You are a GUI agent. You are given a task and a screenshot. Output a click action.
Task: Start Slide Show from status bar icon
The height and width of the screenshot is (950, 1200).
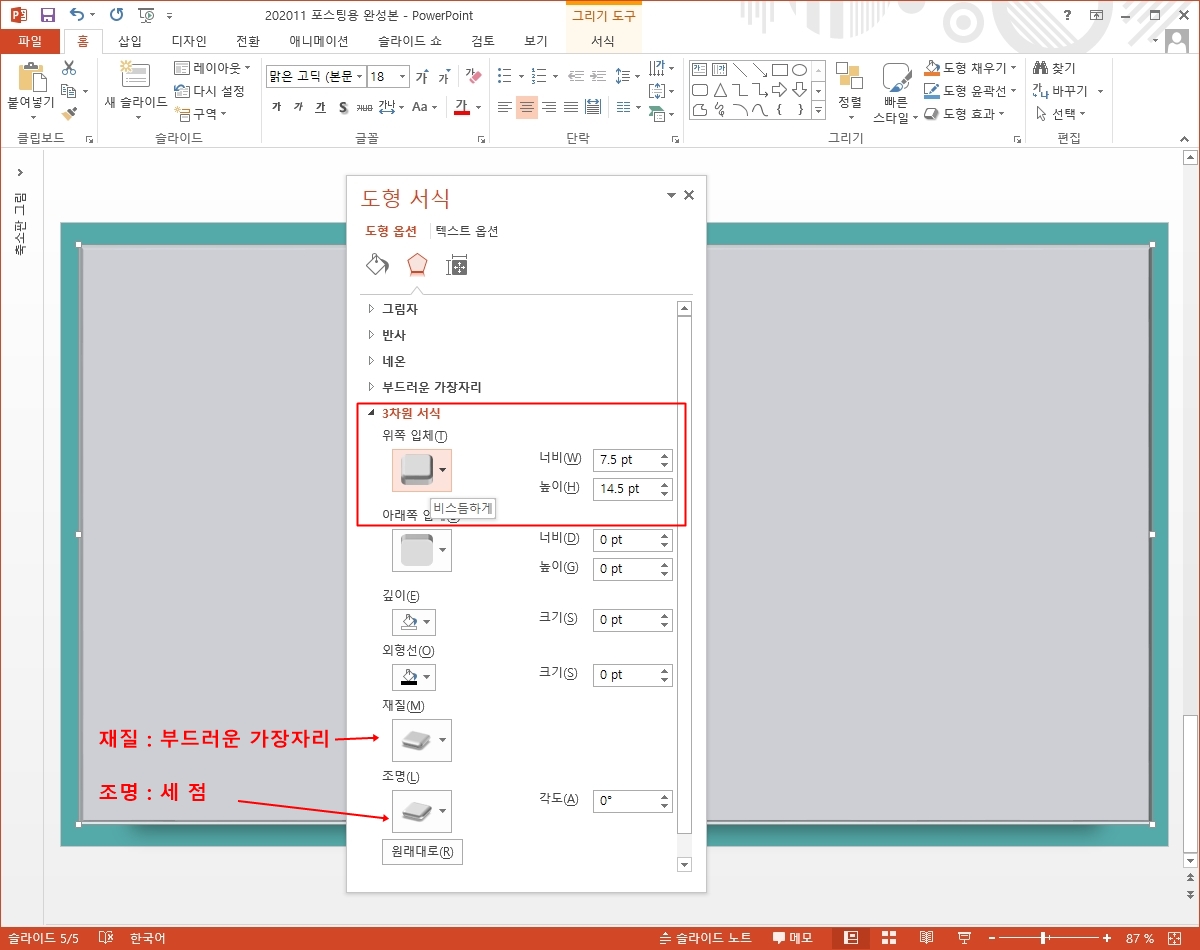coord(964,938)
